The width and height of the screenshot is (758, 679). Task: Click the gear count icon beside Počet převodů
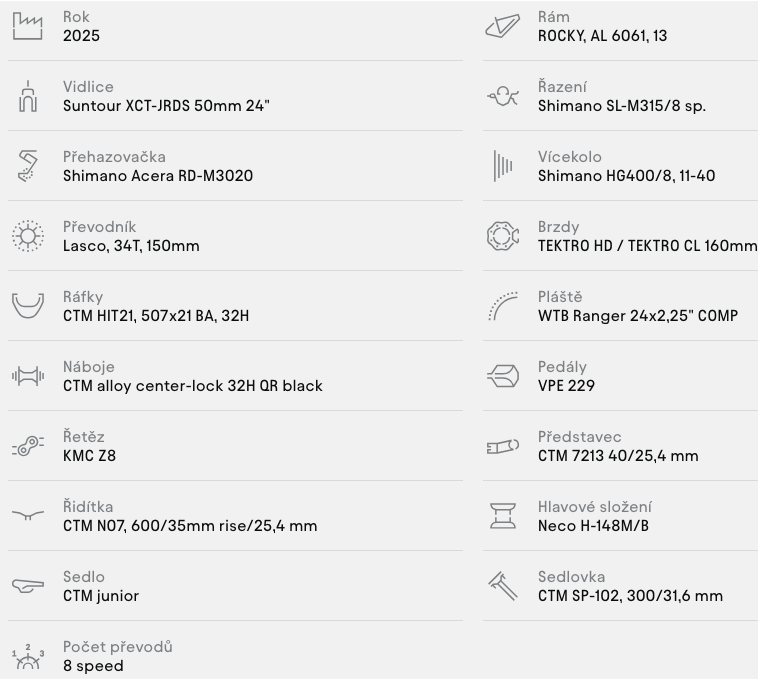coord(28,657)
